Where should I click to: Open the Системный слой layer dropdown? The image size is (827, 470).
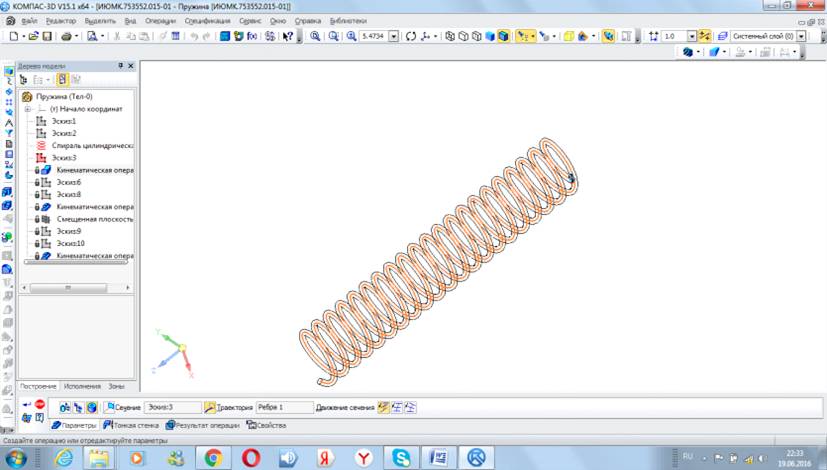pyautogui.click(x=803, y=36)
